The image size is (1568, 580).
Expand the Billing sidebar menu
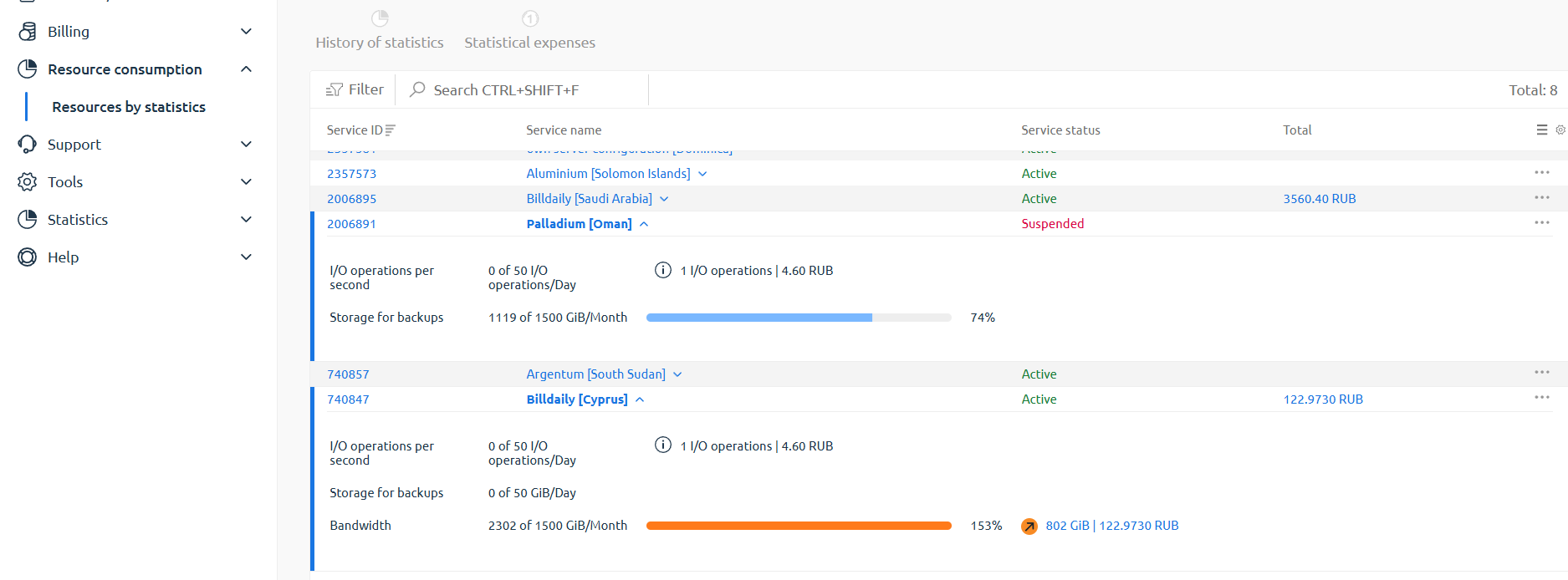click(246, 32)
